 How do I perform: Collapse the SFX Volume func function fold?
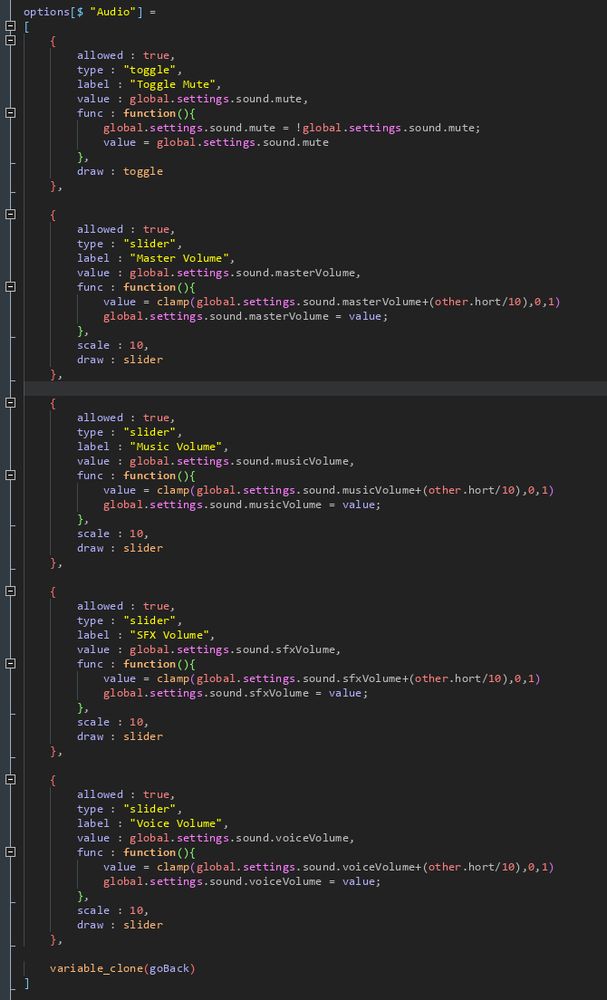tap(10, 664)
